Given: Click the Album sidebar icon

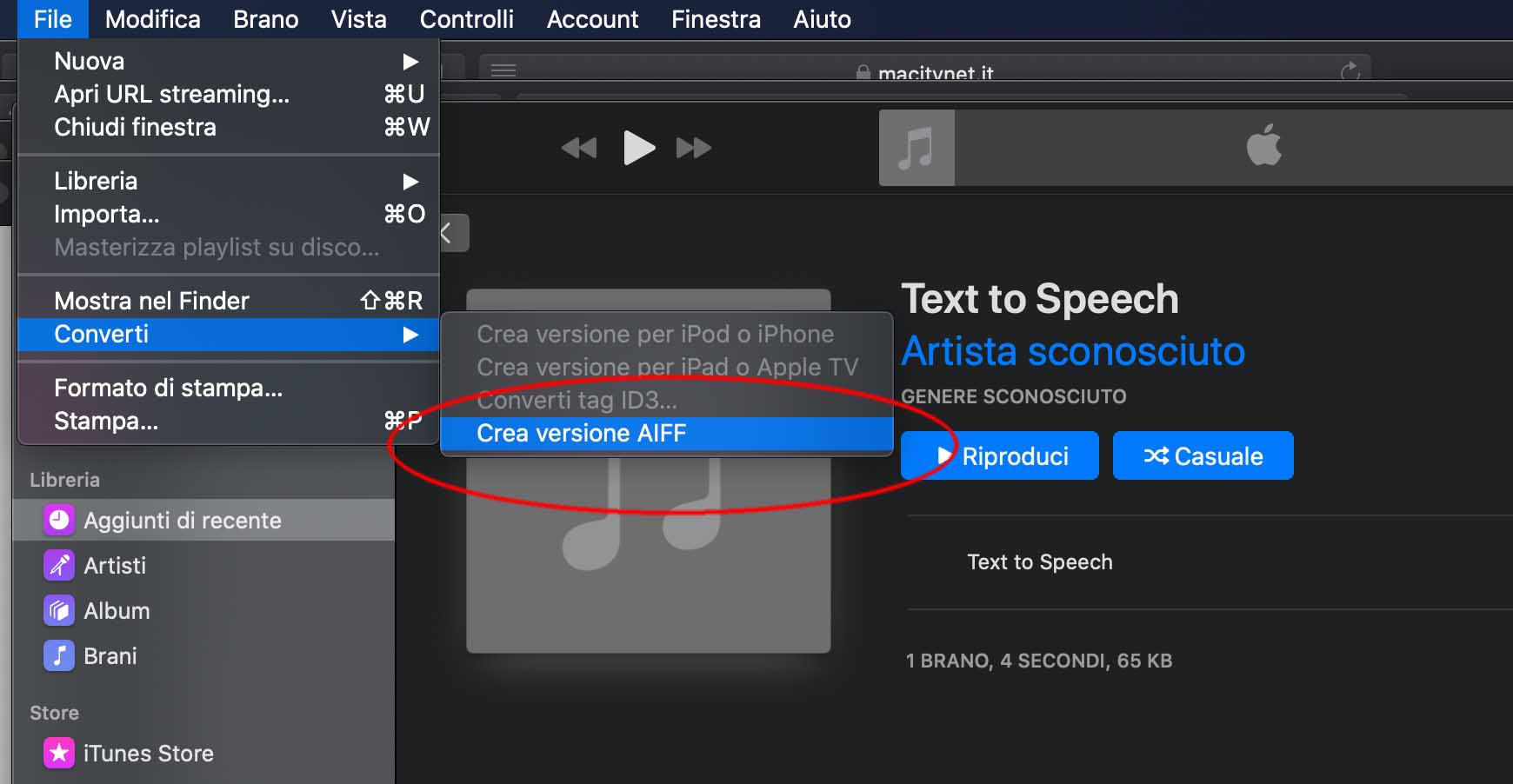Looking at the screenshot, I should (59, 610).
